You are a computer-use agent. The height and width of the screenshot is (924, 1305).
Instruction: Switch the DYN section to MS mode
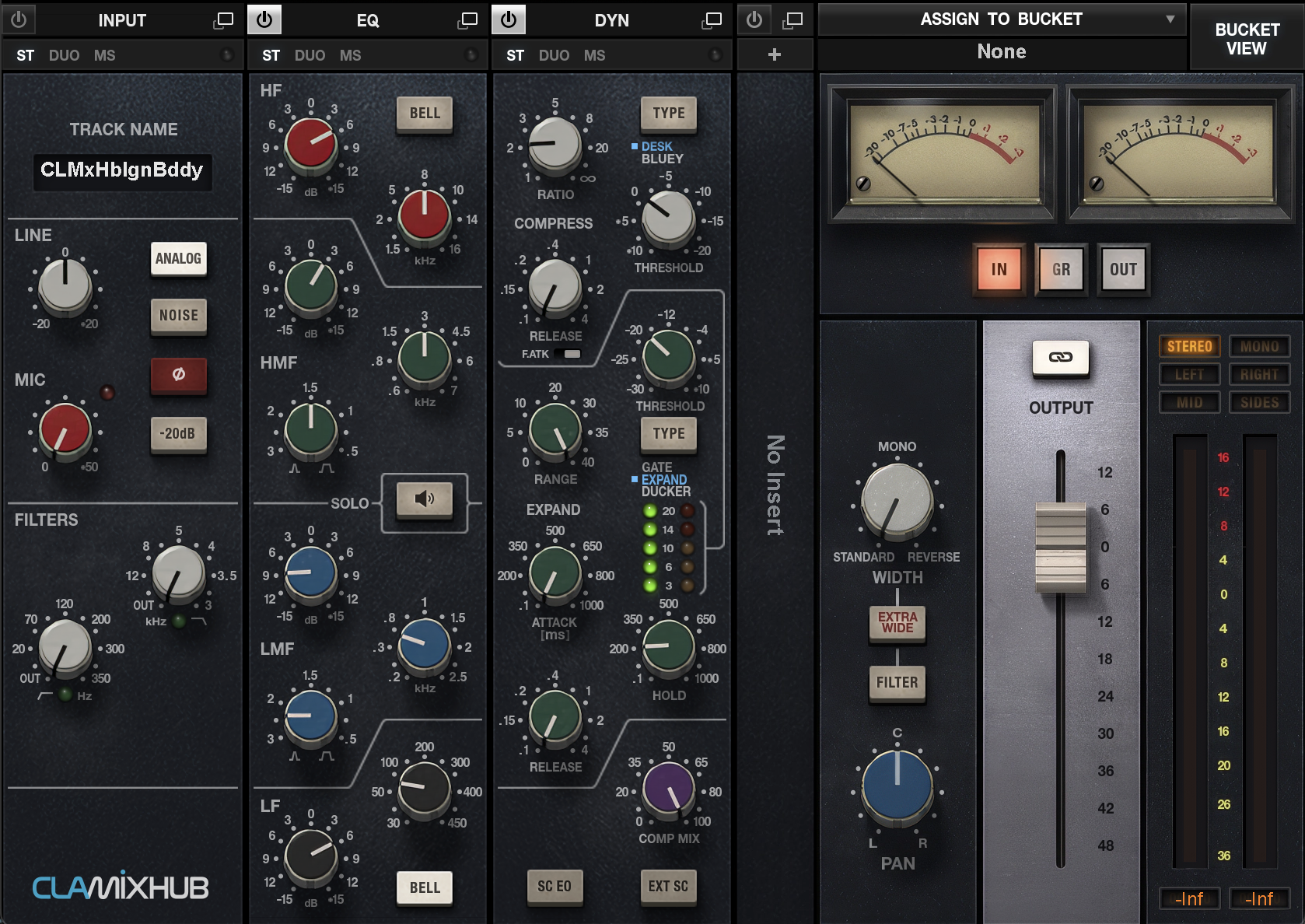(x=594, y=54)
